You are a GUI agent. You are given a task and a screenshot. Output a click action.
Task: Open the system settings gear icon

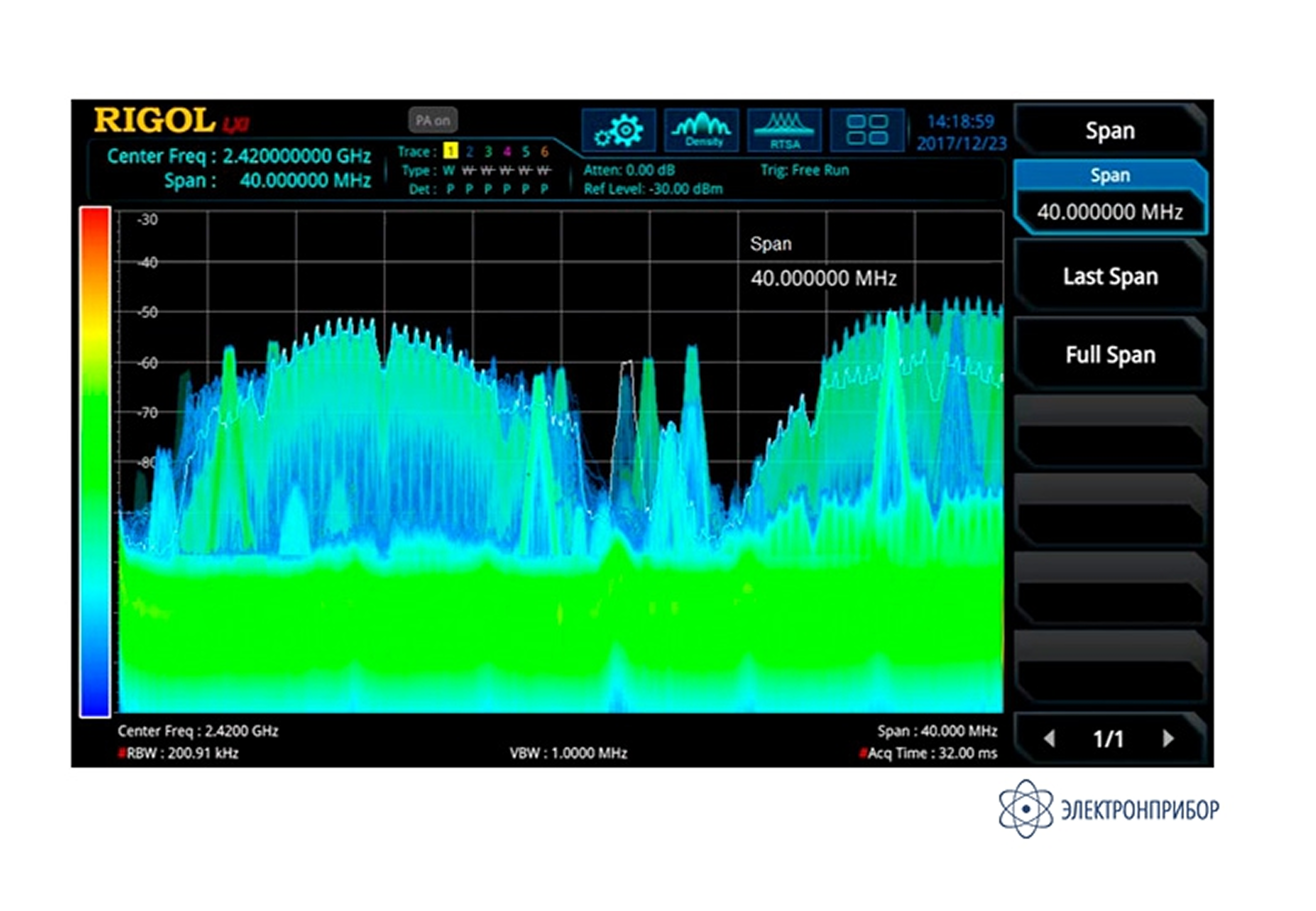[x=618, y=131]
